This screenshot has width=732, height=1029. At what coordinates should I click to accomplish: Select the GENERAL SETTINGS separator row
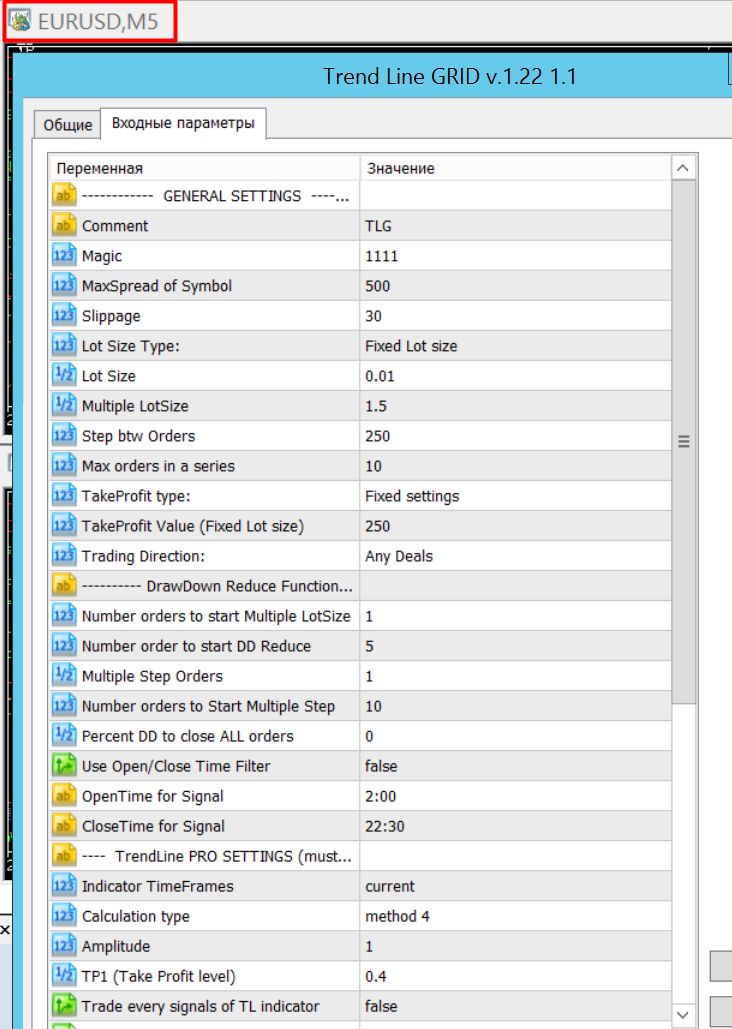360,196
